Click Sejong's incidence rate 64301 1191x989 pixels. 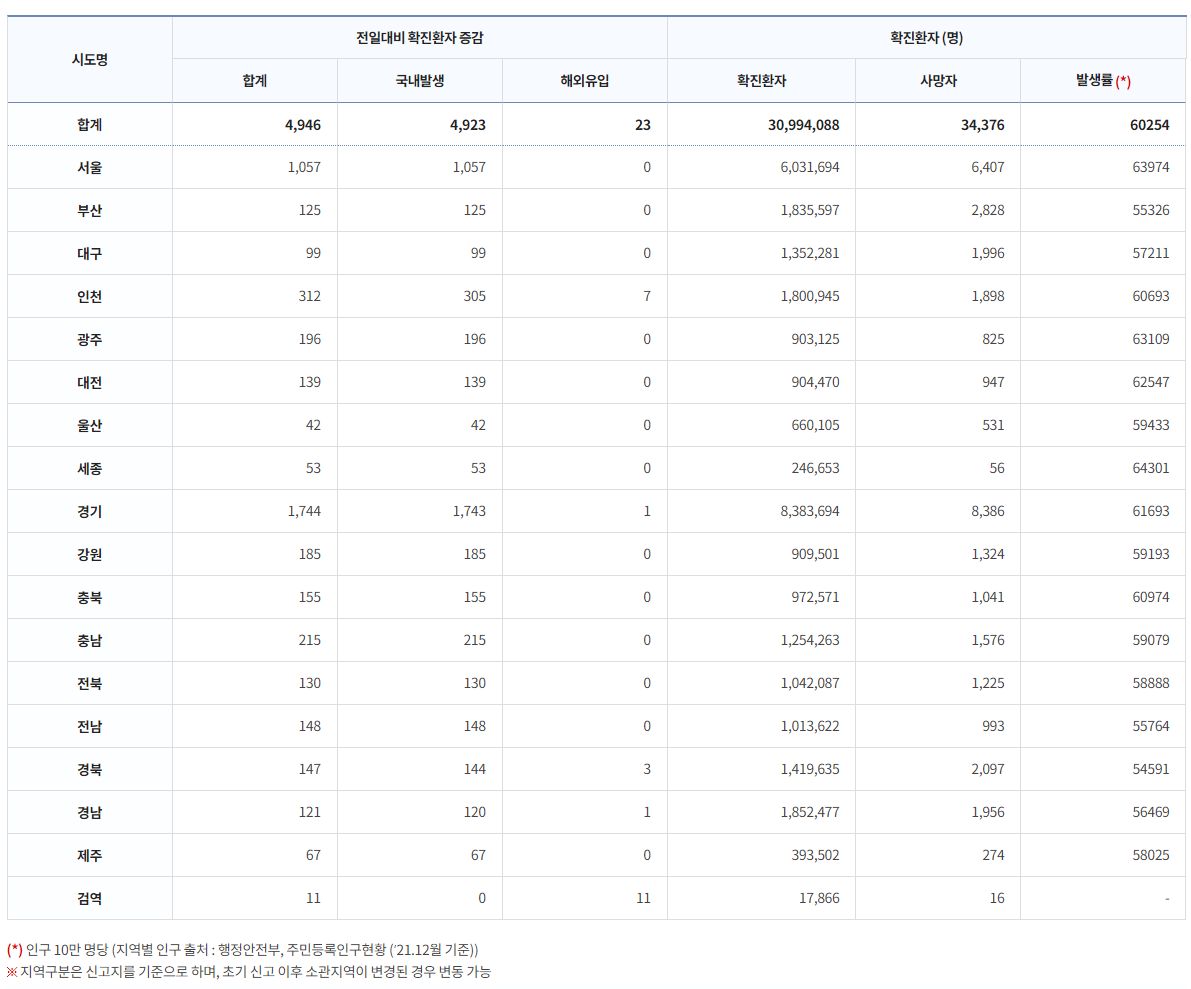1151,468
